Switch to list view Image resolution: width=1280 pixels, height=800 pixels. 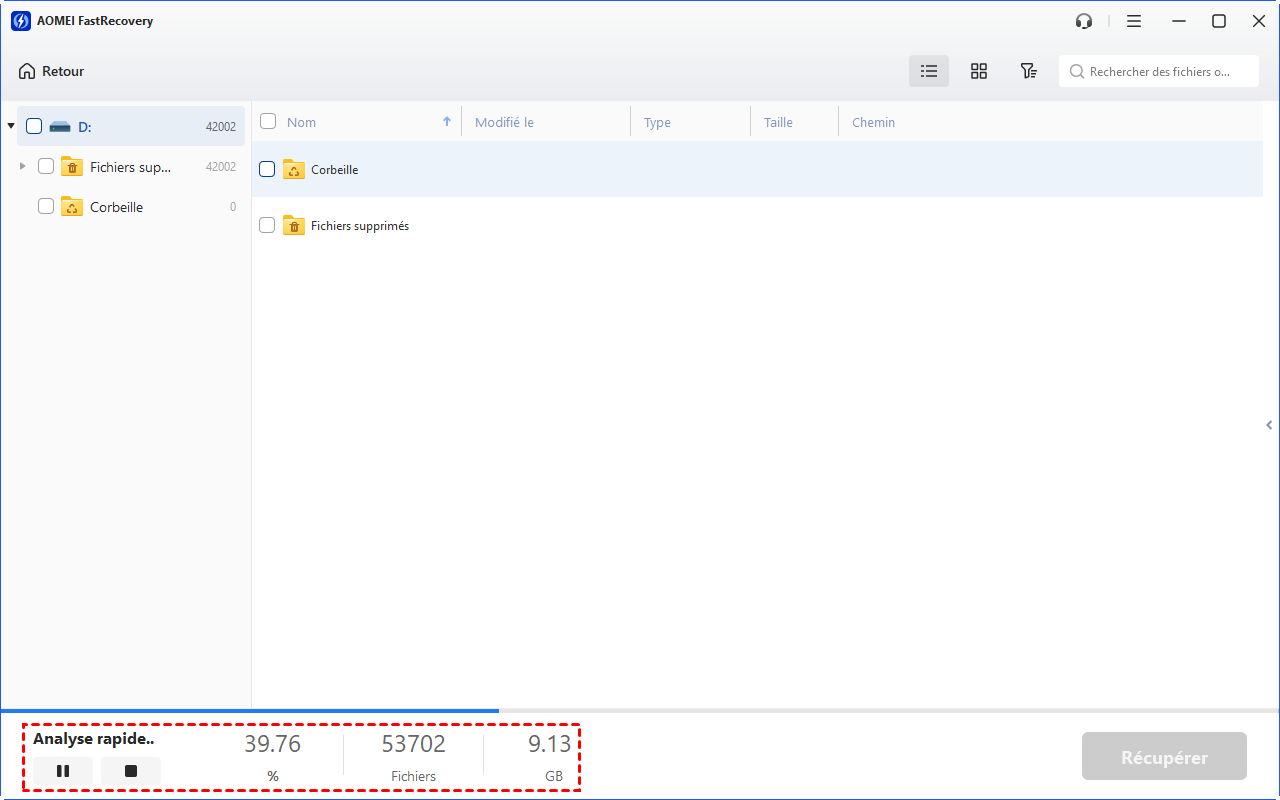[929, 71]
